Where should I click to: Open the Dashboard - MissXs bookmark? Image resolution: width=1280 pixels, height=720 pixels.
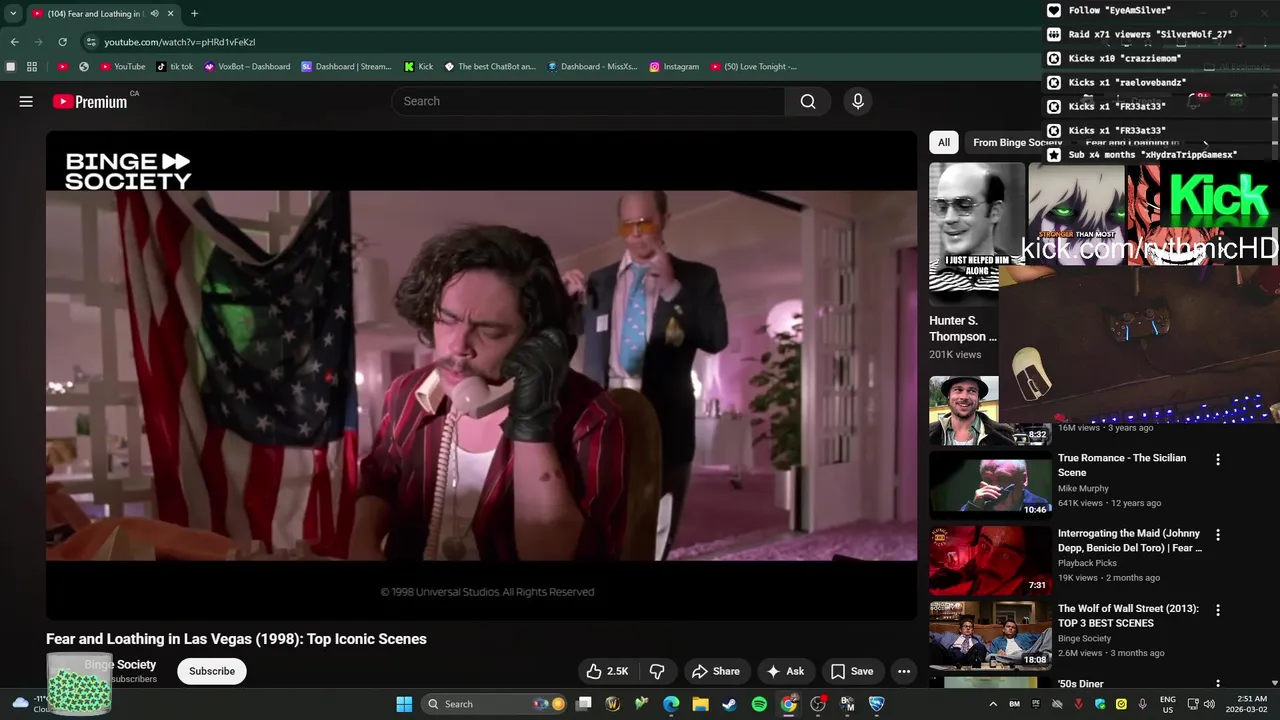(592, 67)
